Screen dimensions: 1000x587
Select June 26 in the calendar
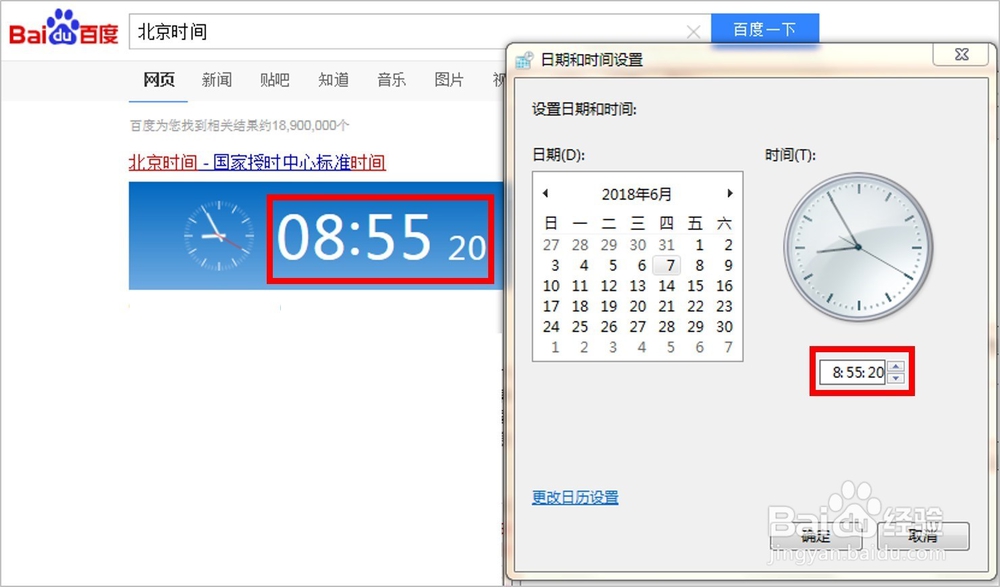click(x=609, y=327)
